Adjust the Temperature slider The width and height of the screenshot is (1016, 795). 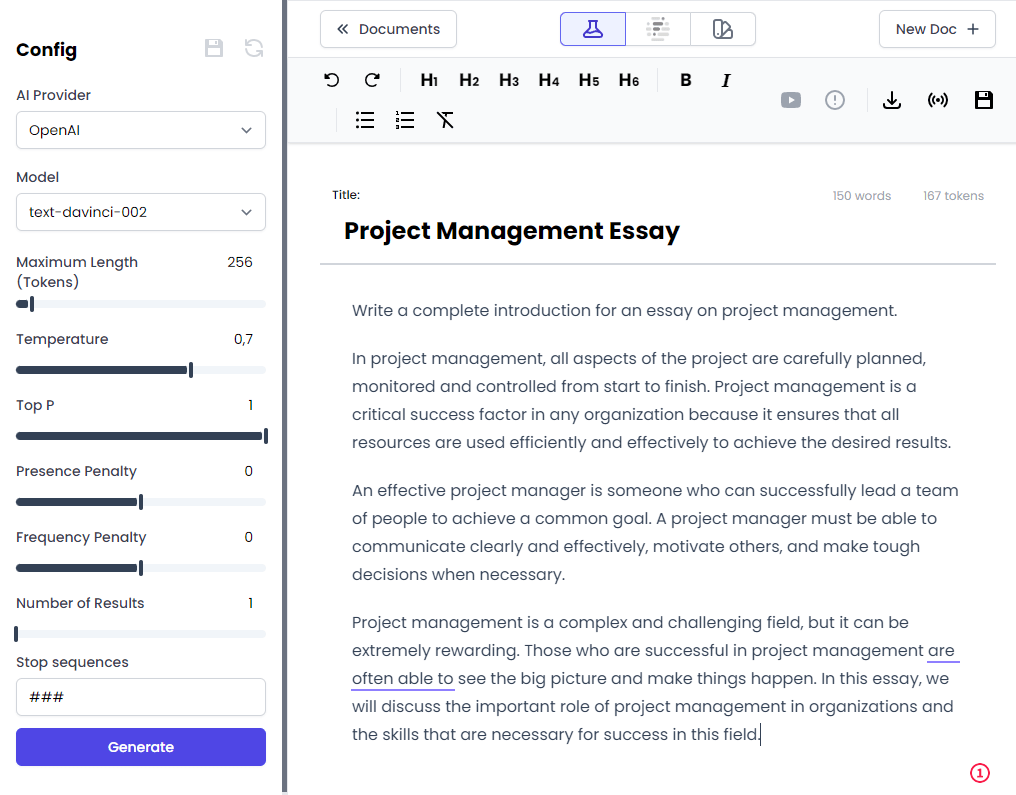[141, 370]
